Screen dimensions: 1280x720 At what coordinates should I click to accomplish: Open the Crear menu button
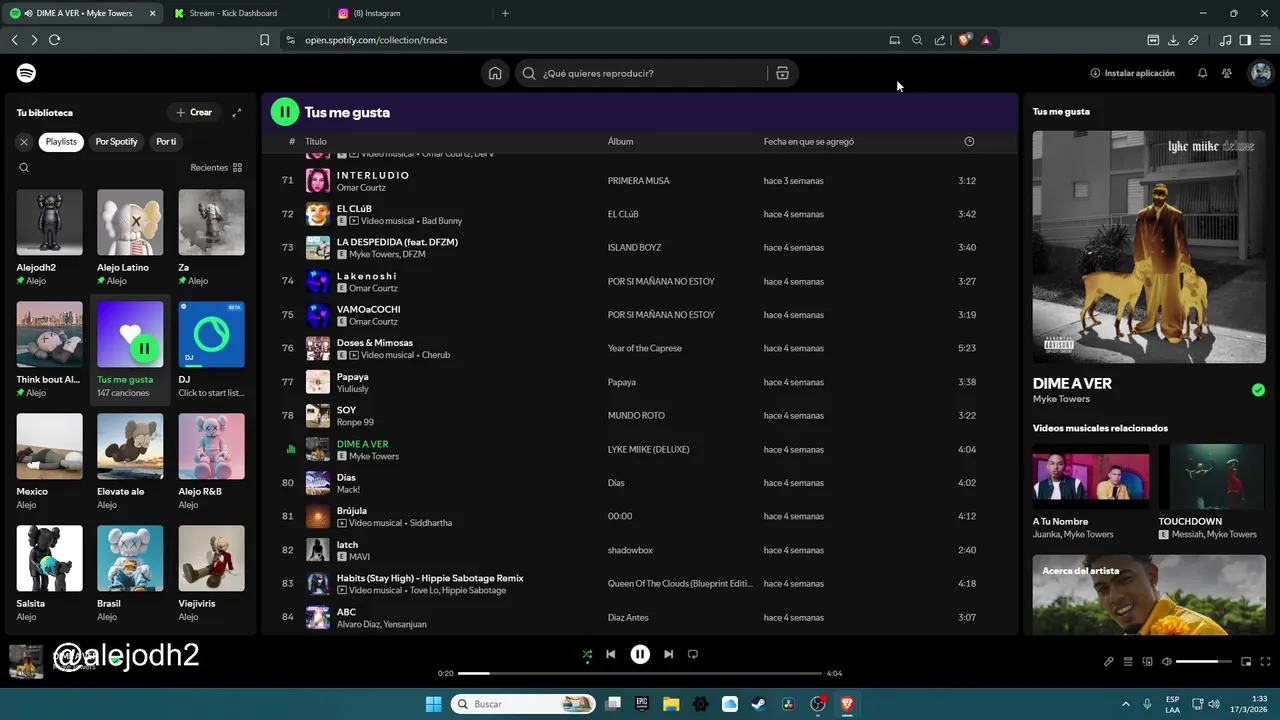coord(194,113)
